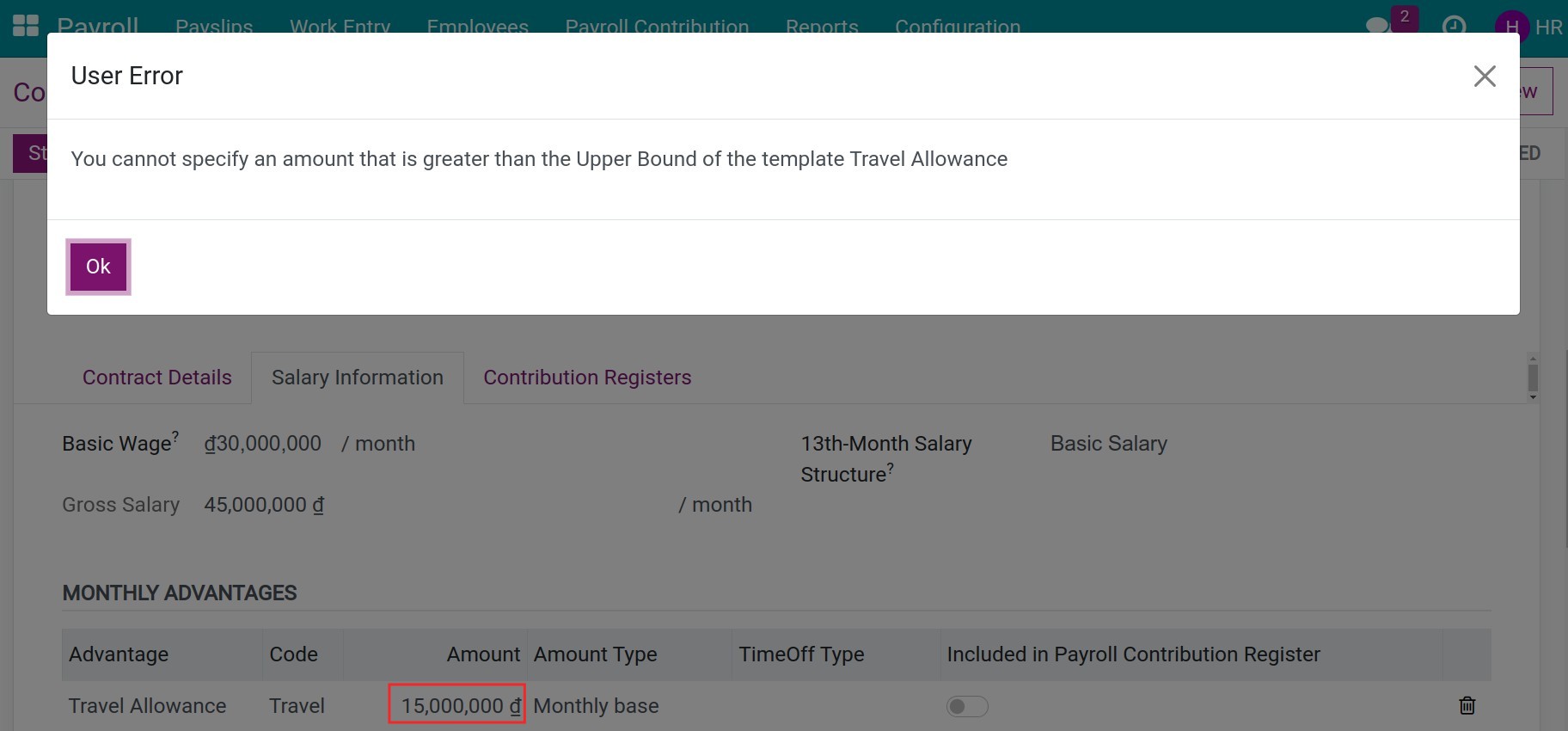Close the User Error dialog with X
Viewport: 1568px width, 731px height.
click(1485, 77)
